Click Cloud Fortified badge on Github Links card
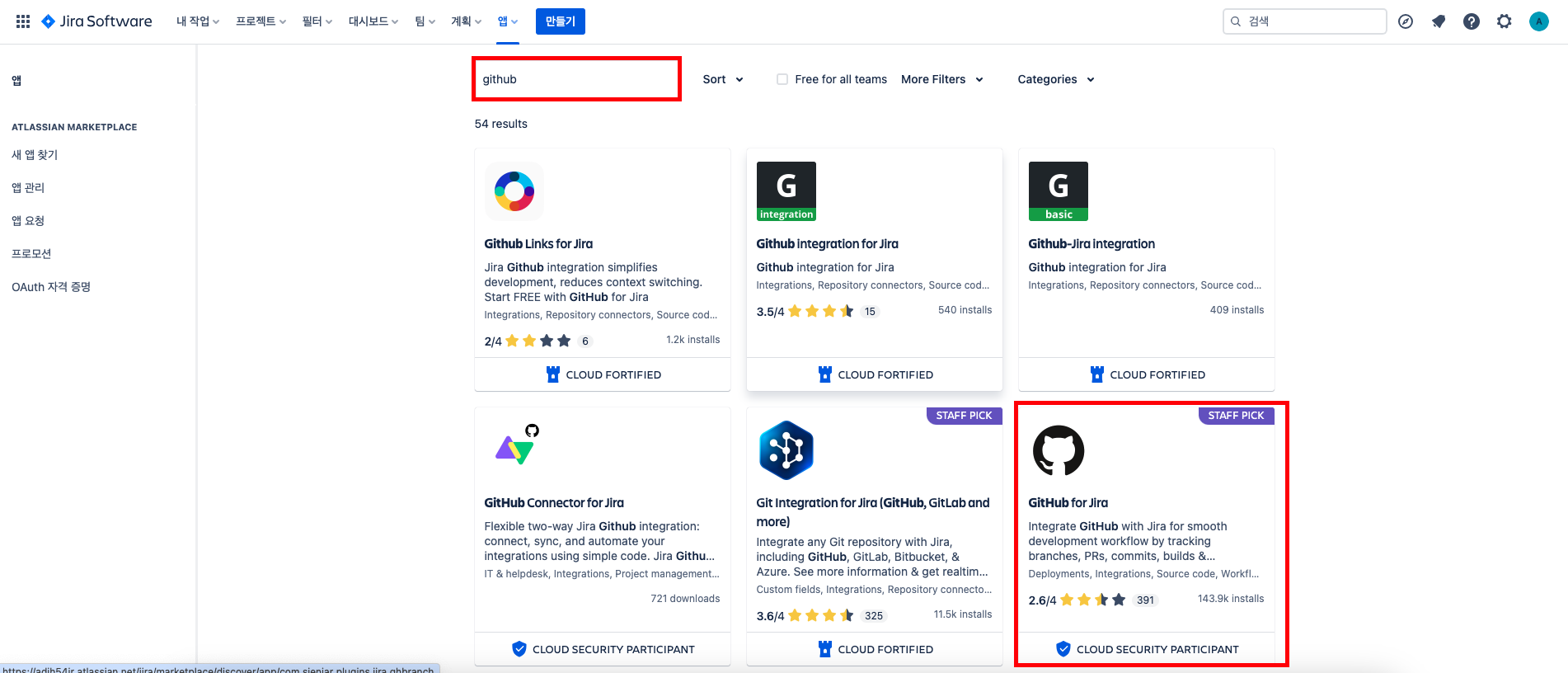 click(x=603, y=374)
